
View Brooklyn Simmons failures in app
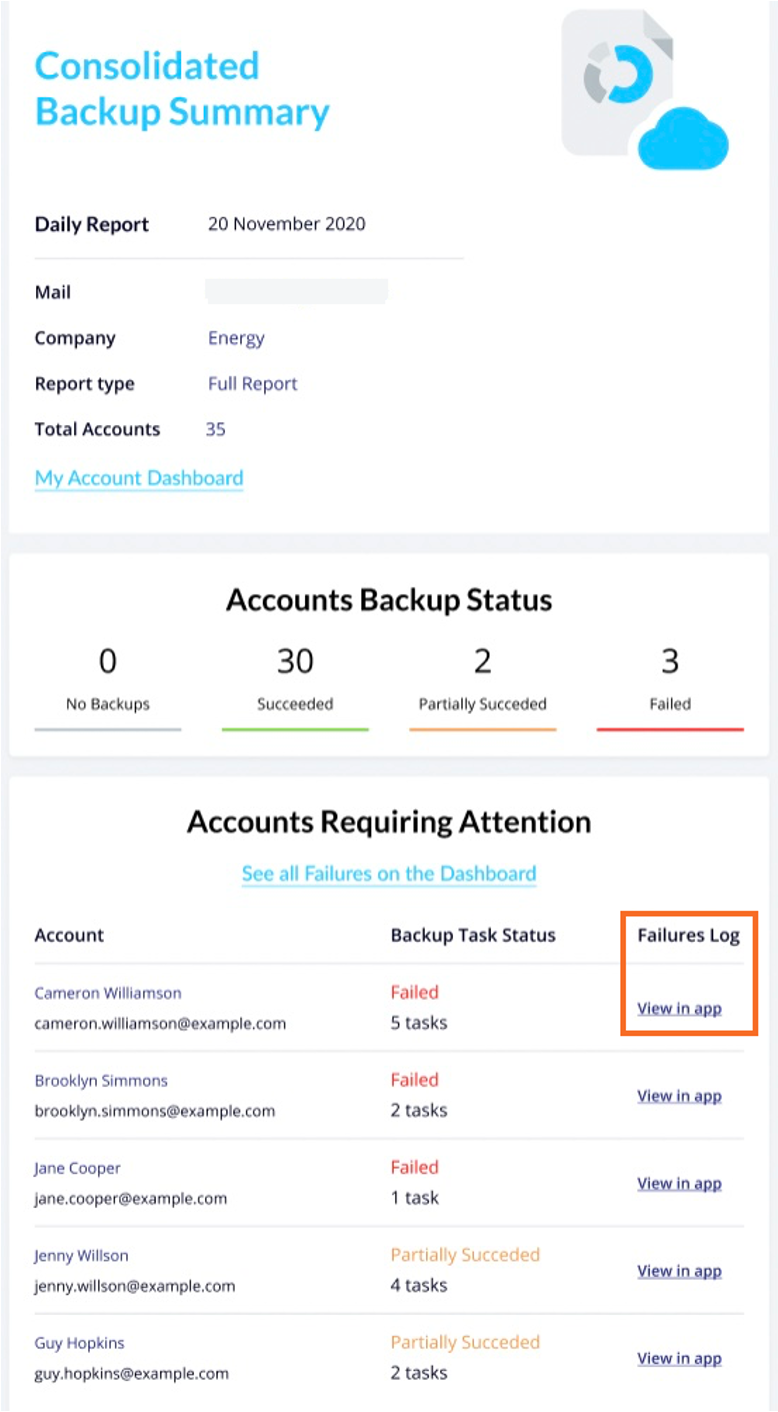(x=679, y=1095)
